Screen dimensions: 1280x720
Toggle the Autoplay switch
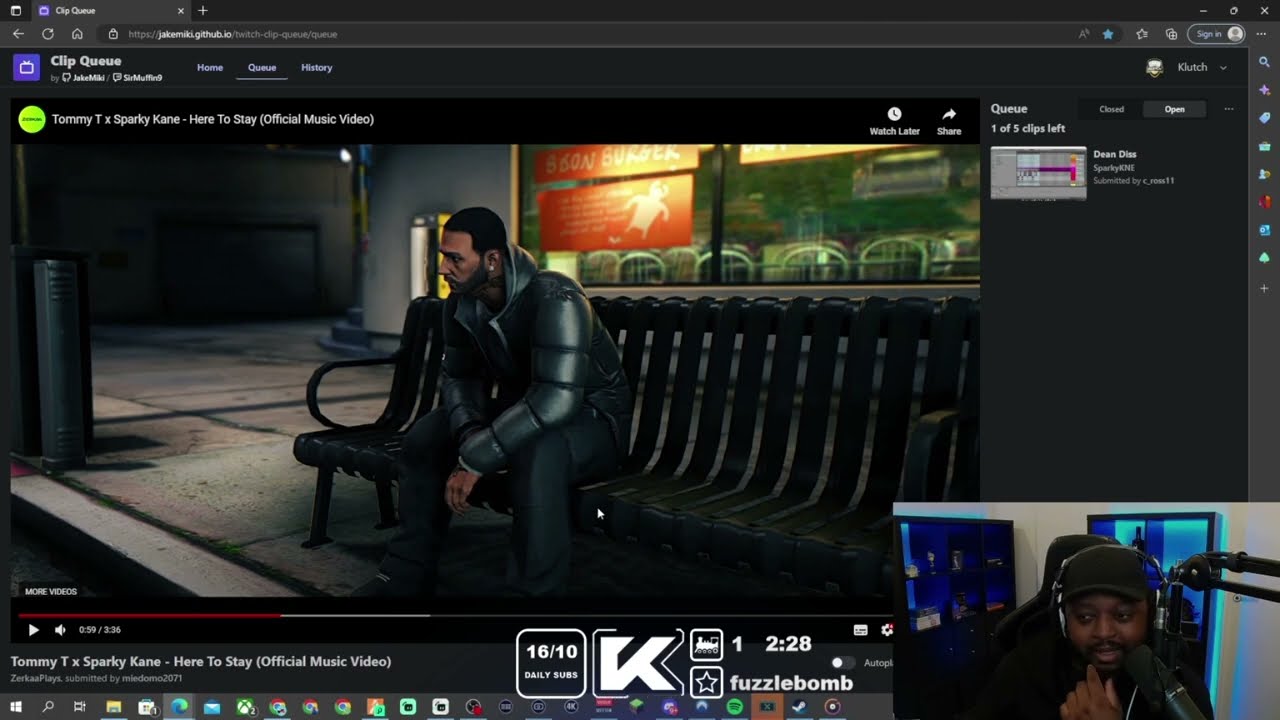tap(842, 662)
